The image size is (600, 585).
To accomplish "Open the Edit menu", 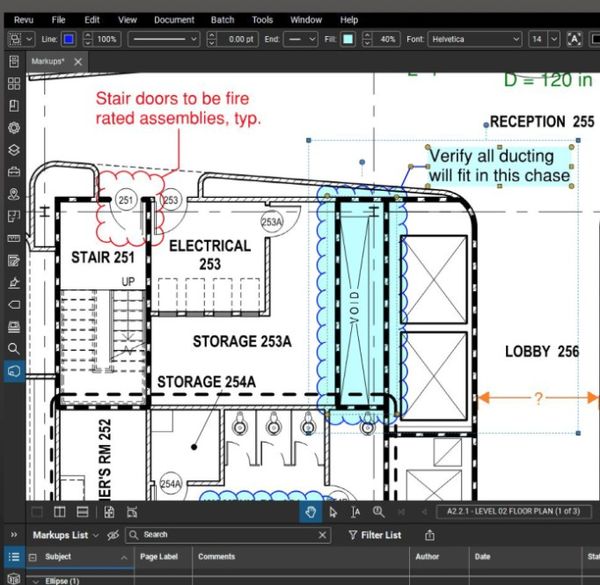I will tap(92, 20).
